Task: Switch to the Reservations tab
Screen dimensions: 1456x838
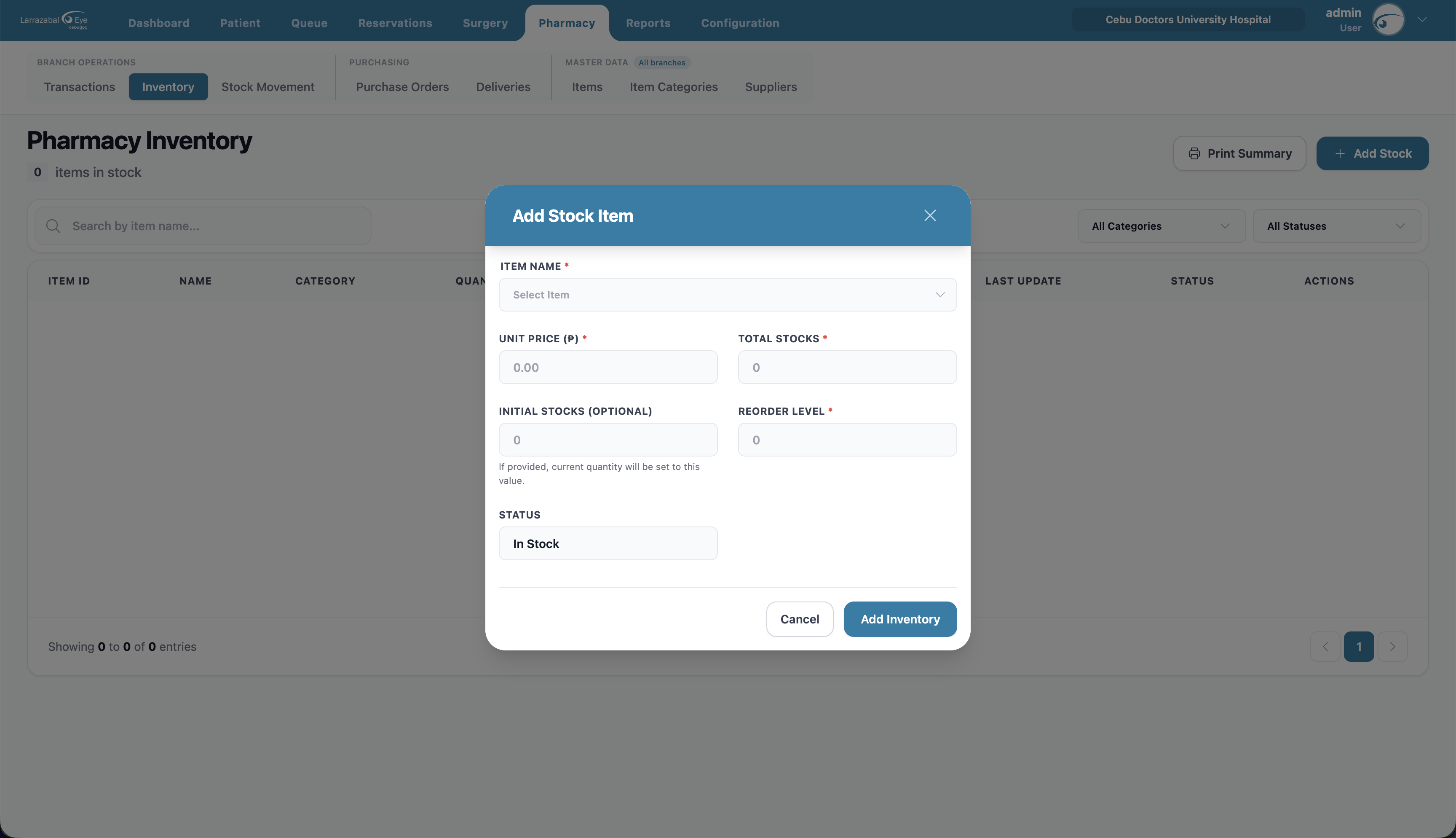Action: pyautogui.click(x=395, y=23)
